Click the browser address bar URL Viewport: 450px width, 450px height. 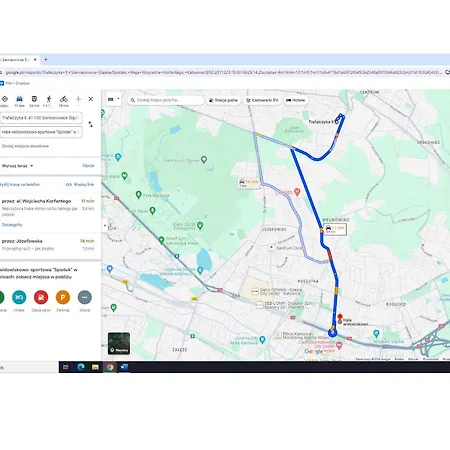click(x=223, y=72)
